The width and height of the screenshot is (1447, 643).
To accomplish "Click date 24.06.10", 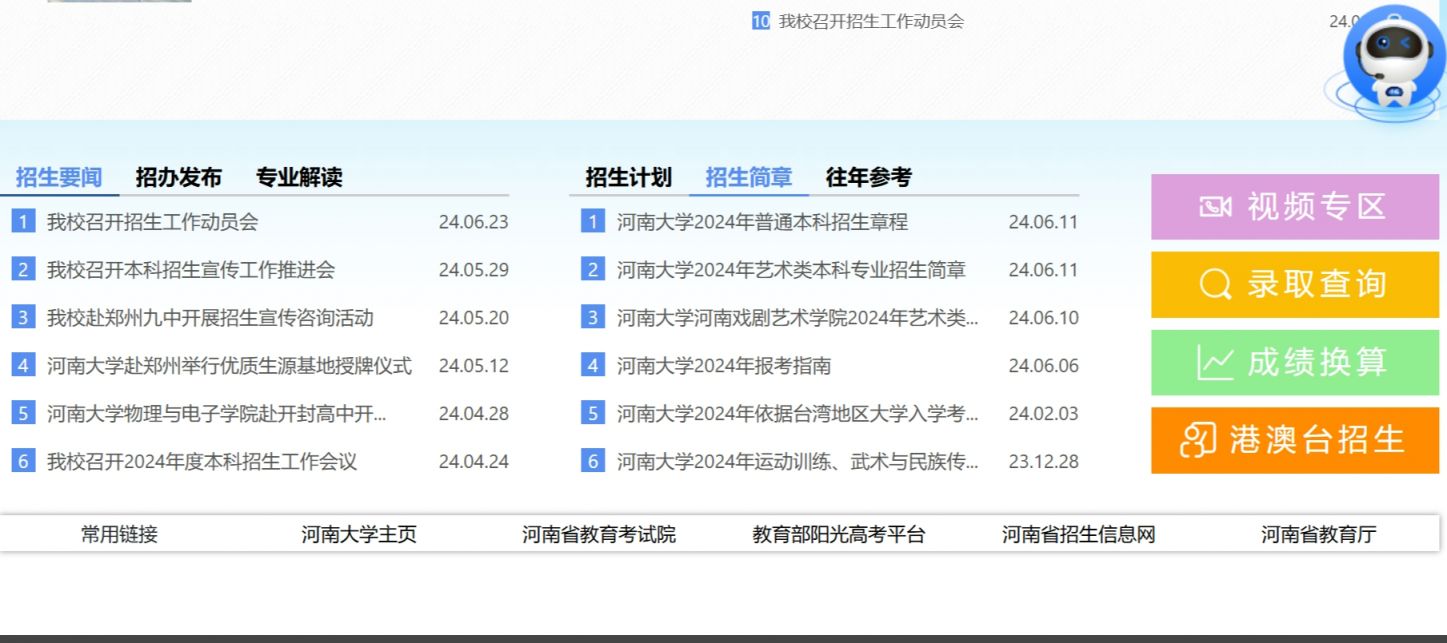I will (x=1044, y=318).
